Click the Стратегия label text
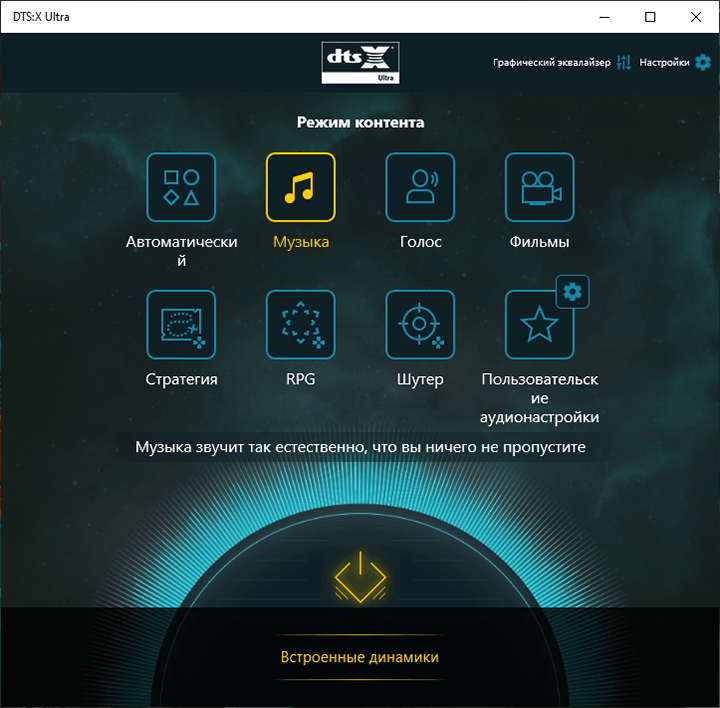 point(181,379)
